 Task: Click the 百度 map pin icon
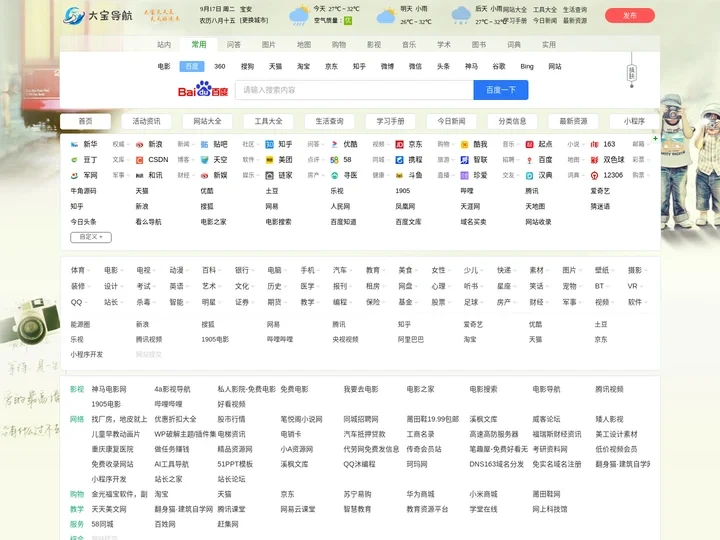(x=529, y=160)
